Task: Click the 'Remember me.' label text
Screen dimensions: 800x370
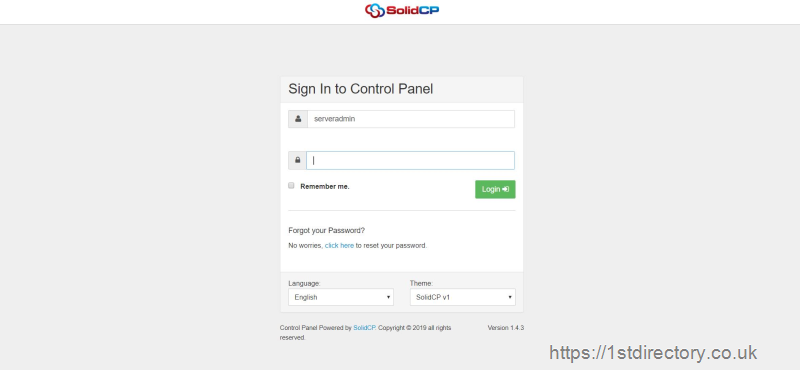Action: coord(325,187)
